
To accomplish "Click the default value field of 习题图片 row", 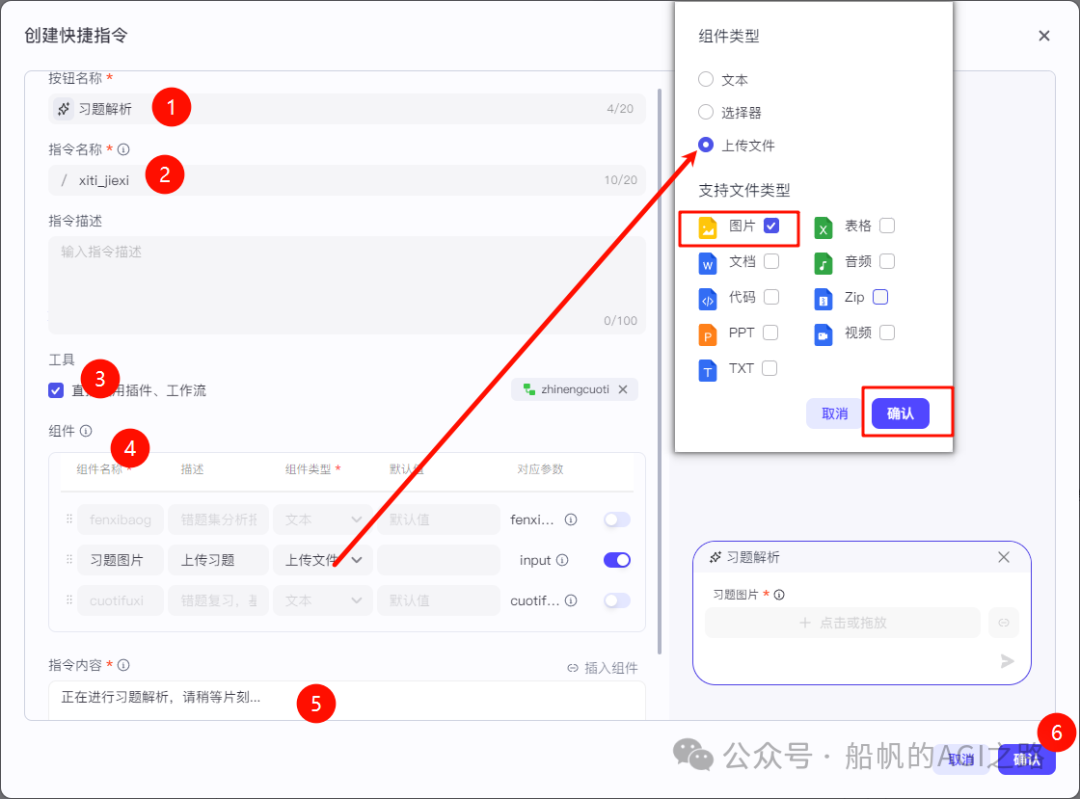I will tap(439, 560).
